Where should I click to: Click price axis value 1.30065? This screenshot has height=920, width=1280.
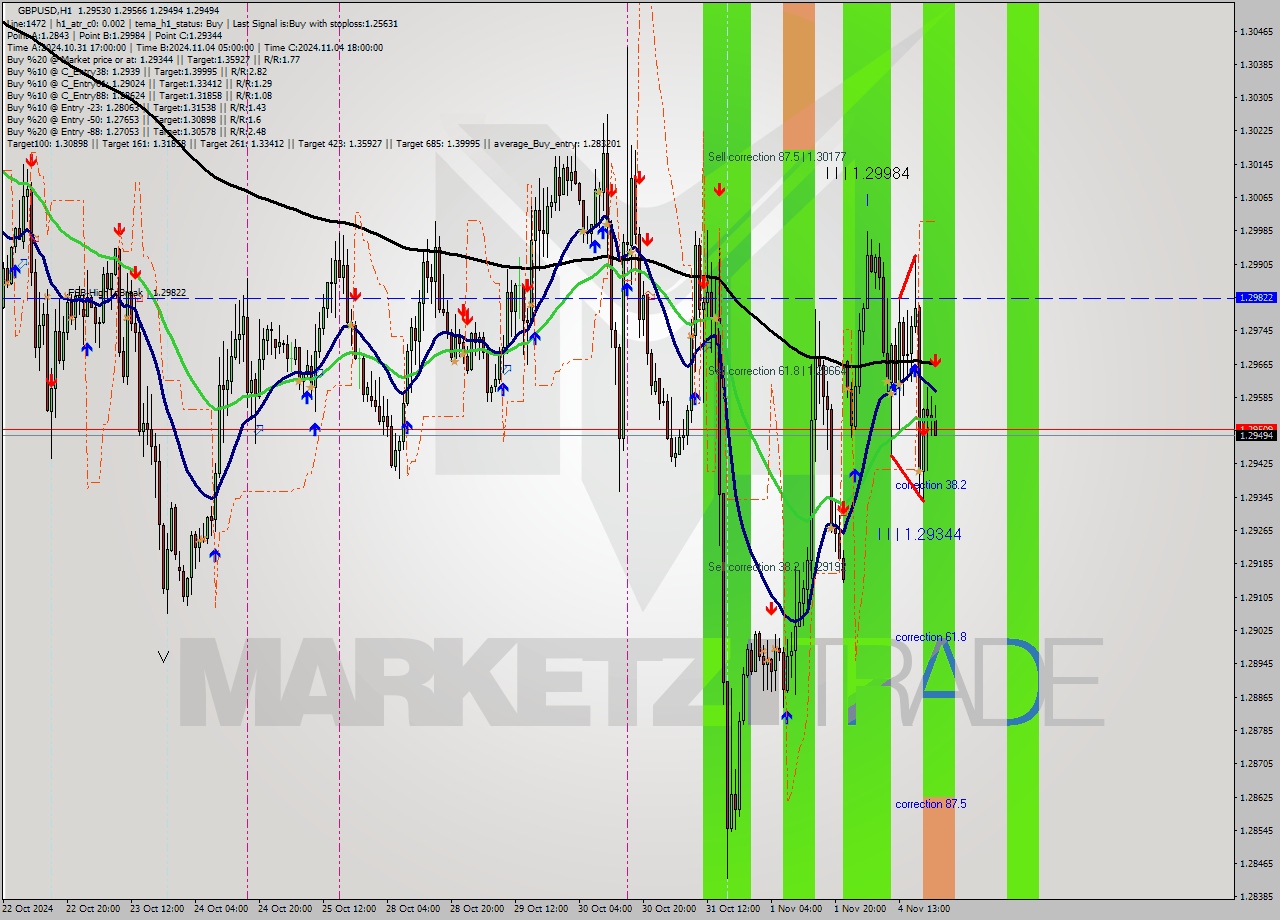(x=1256, y=198)
